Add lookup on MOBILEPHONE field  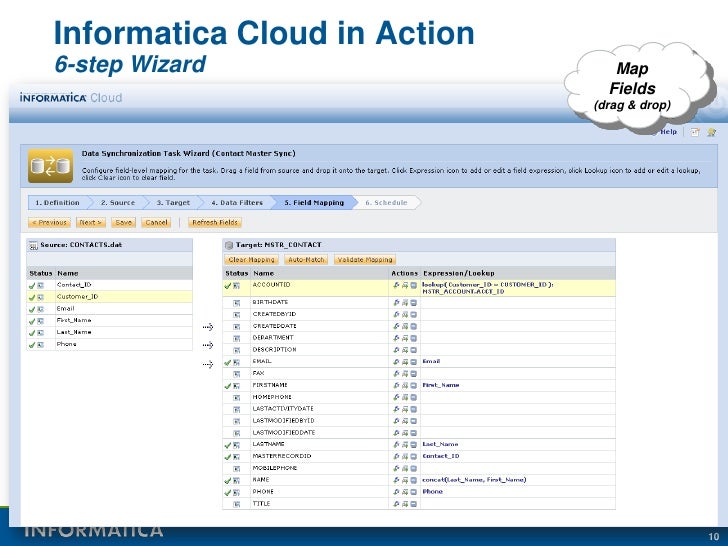405,468
